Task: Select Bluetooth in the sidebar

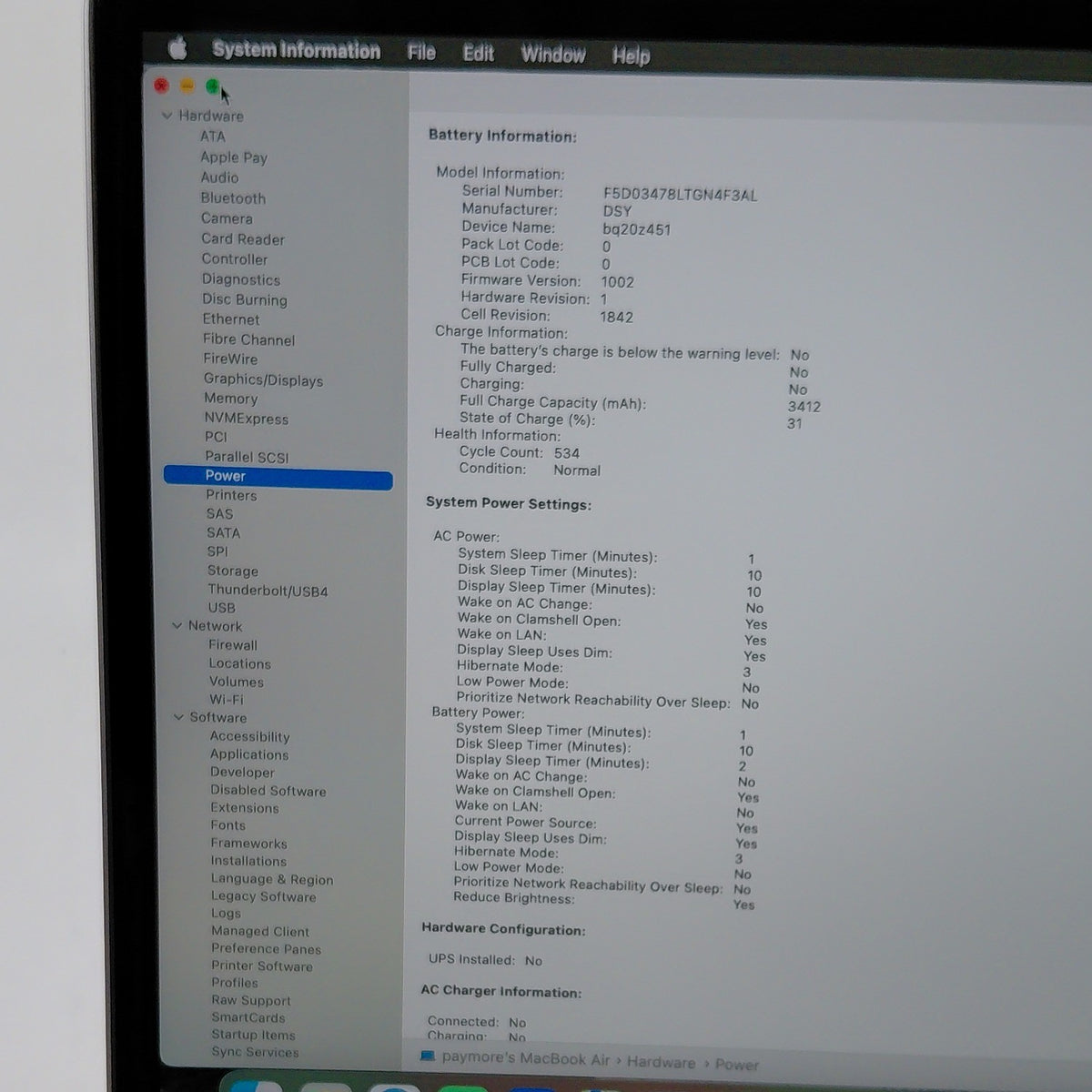Action: [x=233, y=198]
